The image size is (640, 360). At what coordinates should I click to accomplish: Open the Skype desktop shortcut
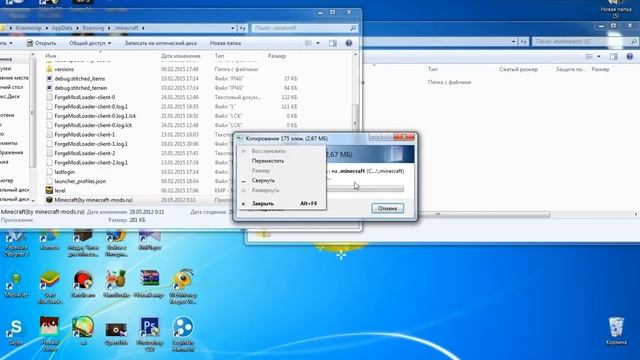[16, 332]
